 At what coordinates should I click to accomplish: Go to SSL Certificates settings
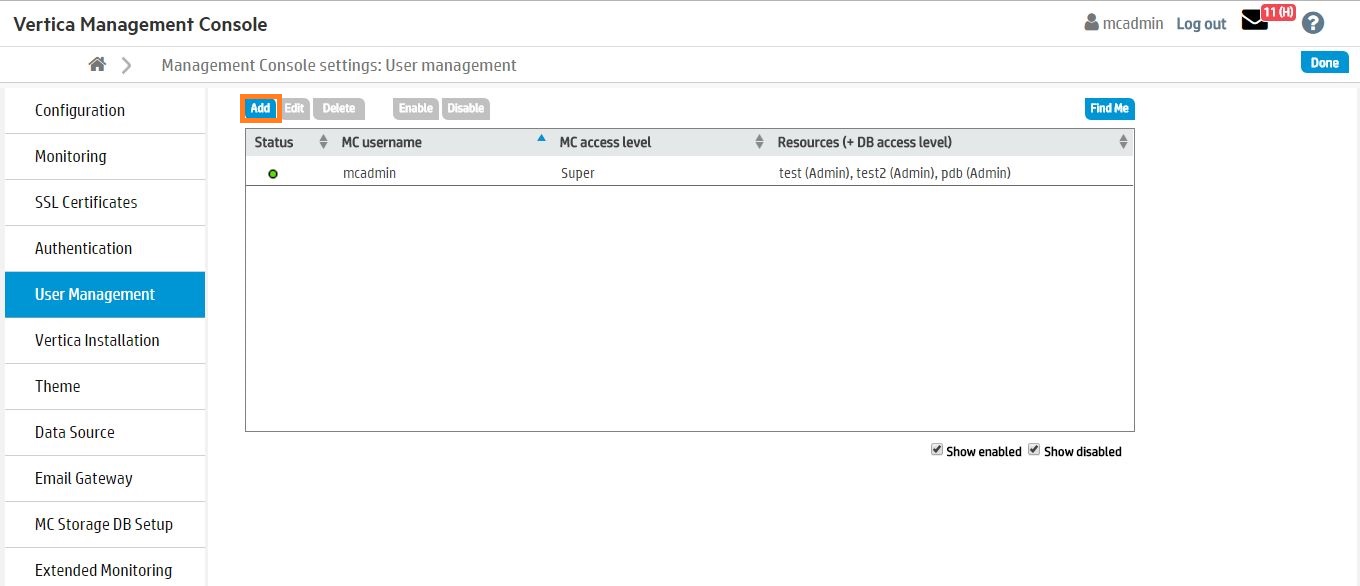(x=86, y=202)
